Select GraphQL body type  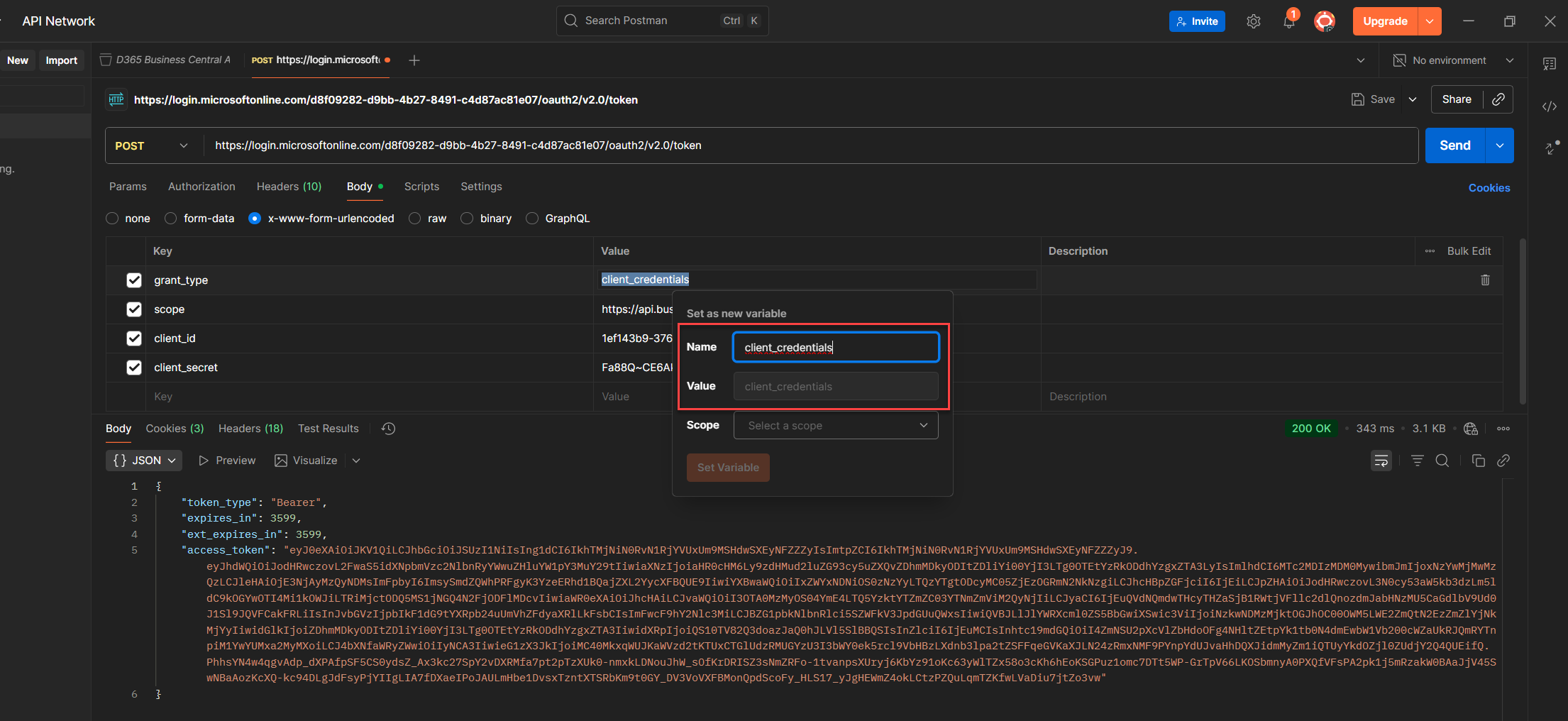(x=532, y=219)
